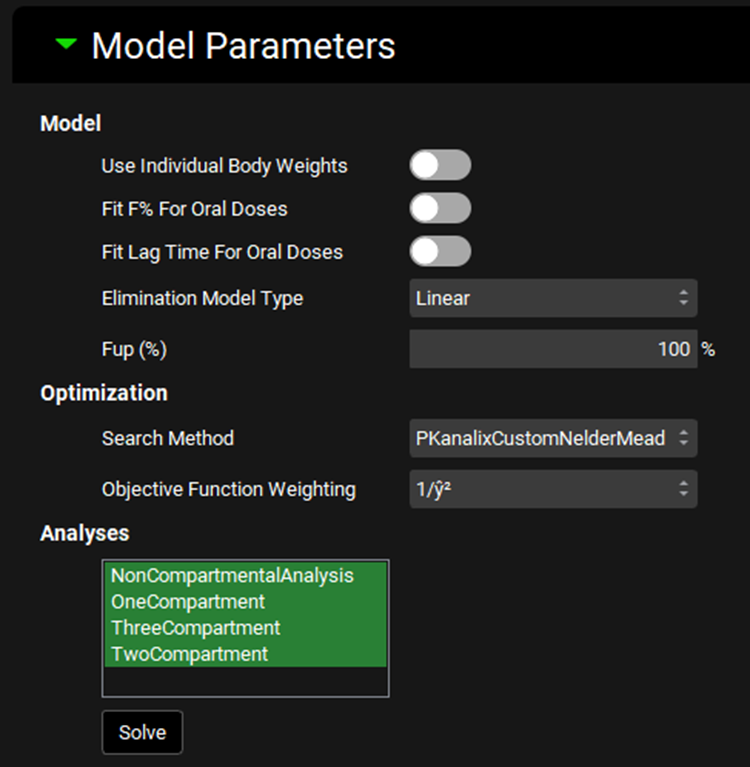Choose ThreeCompartment in the Analyses list
The width and height of the screenshot is (750, 767).
click(196, 628)
